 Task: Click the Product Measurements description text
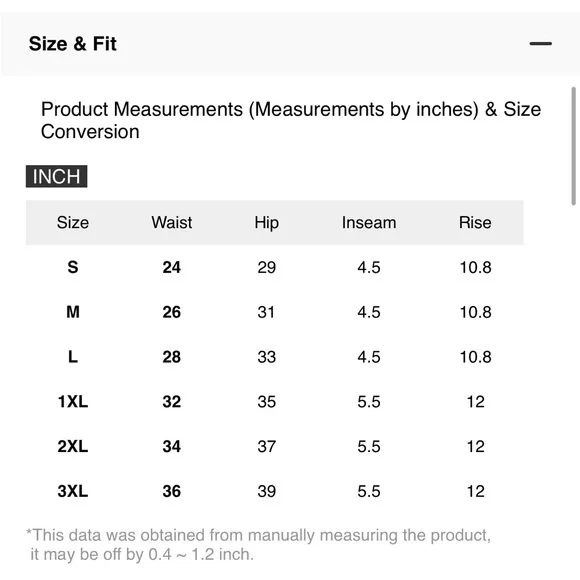click(x=291, y=120)
